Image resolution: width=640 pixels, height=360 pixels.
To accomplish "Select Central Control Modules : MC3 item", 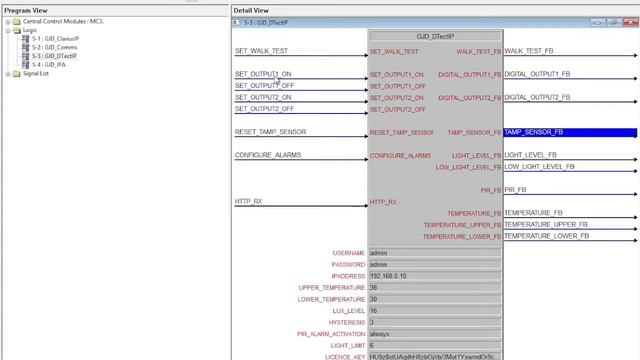I will pos(63,21).
